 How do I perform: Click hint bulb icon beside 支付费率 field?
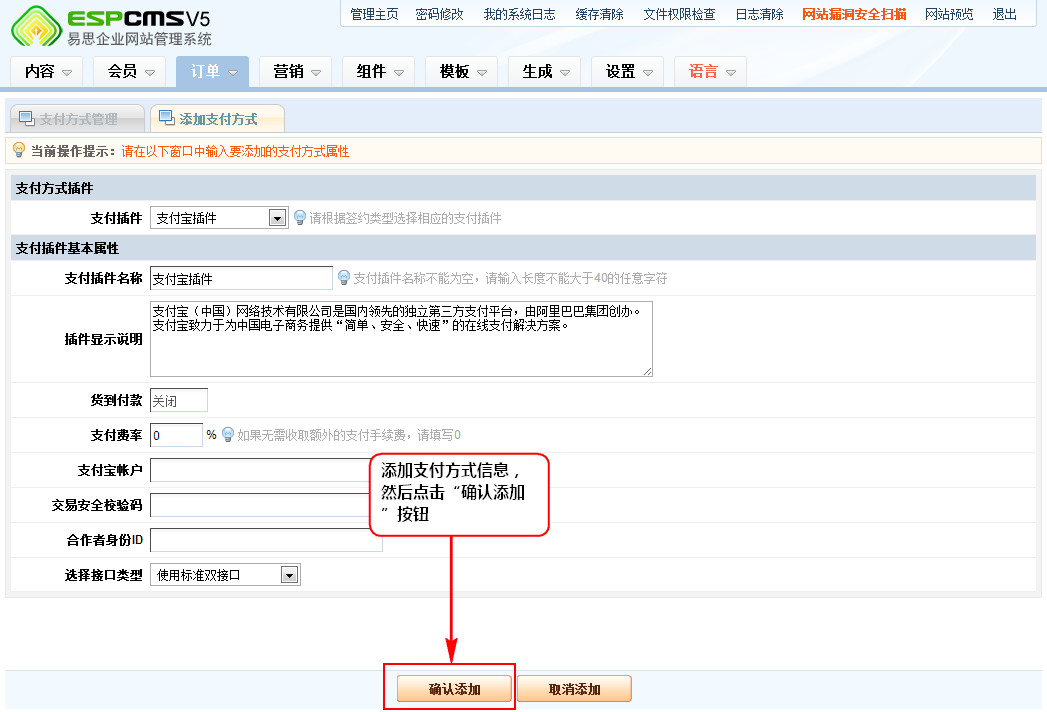pos(228,435)
